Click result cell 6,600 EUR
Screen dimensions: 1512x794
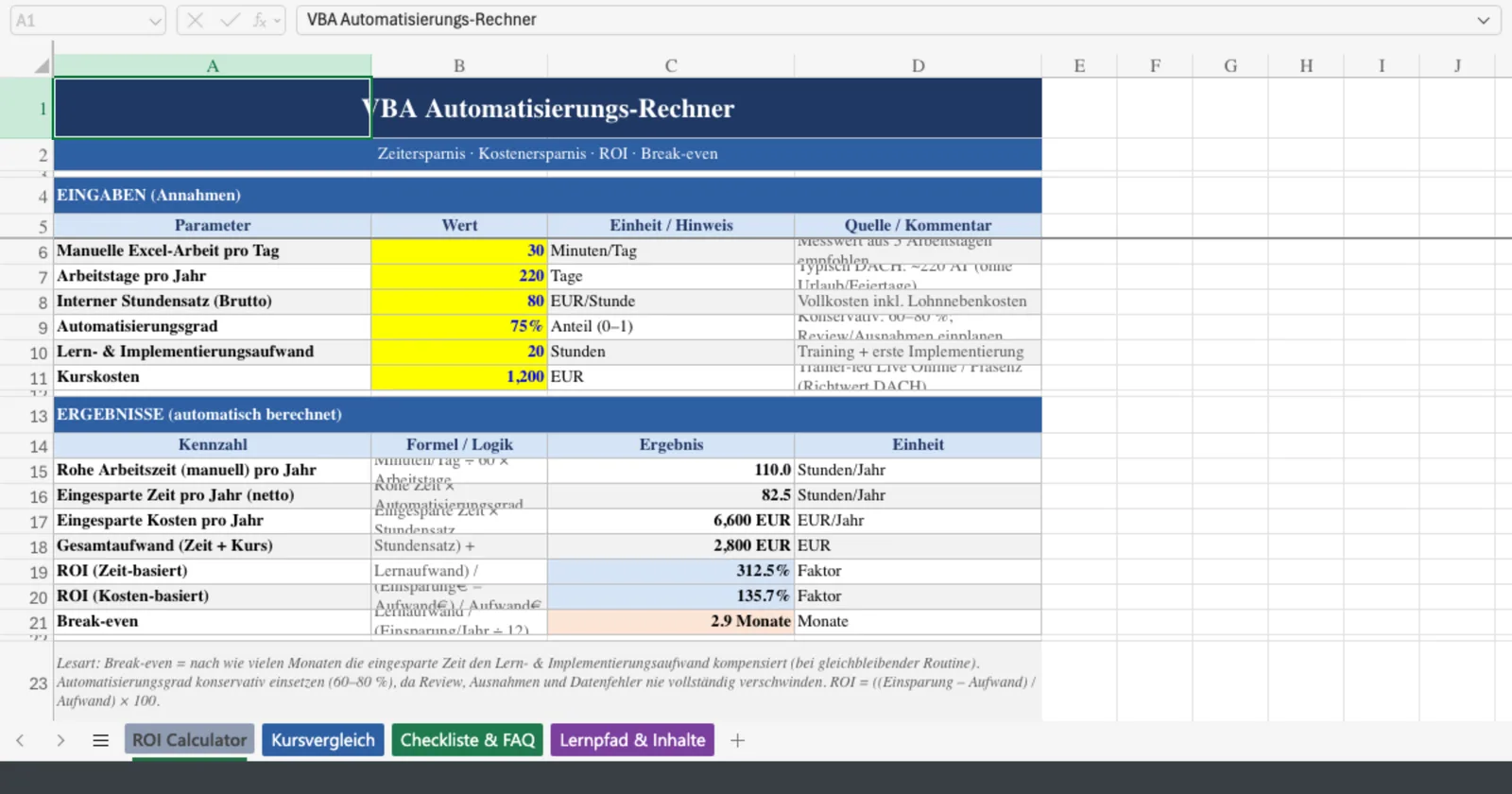tap(671, 520)
